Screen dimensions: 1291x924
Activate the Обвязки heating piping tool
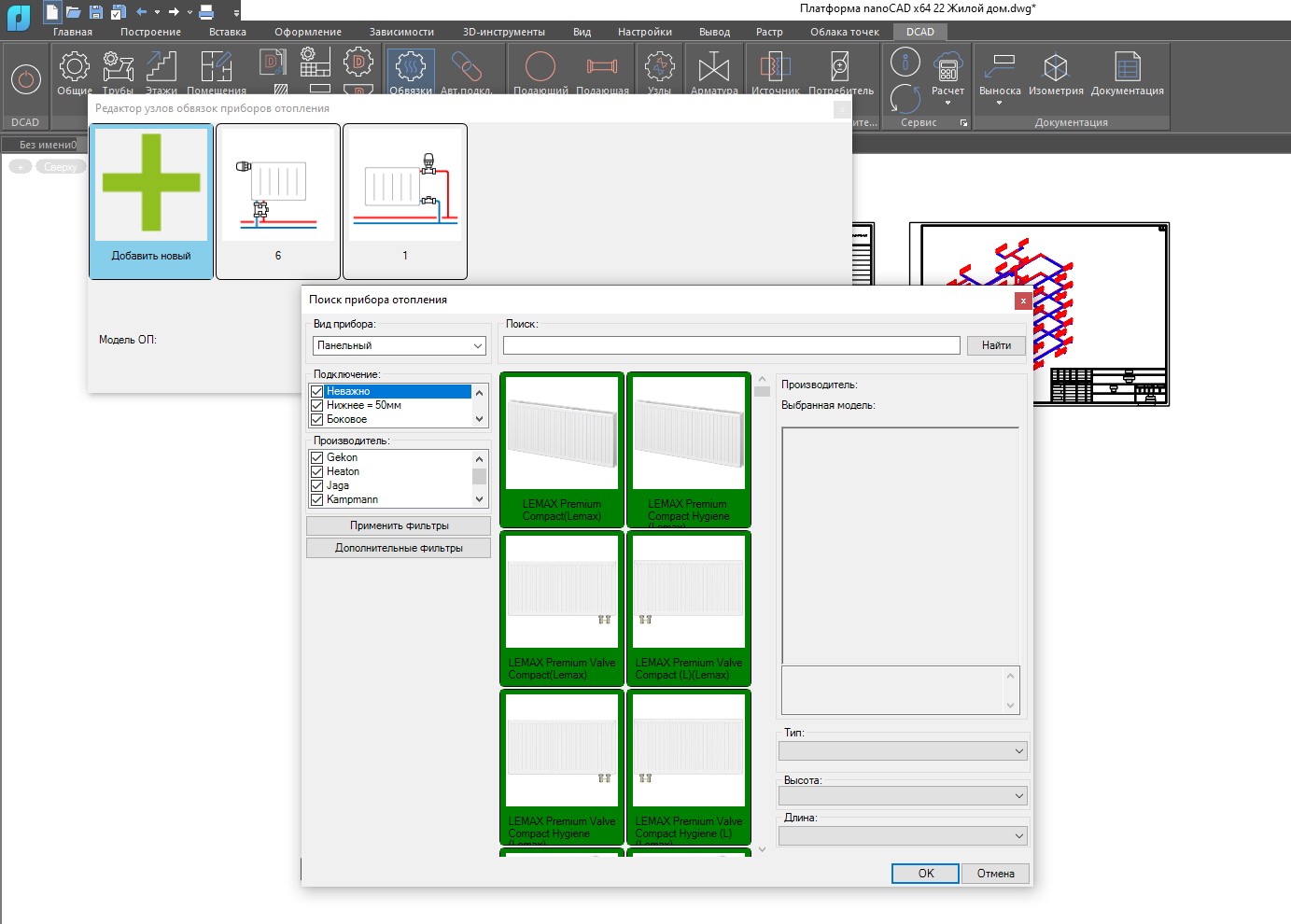pos(411,73)
